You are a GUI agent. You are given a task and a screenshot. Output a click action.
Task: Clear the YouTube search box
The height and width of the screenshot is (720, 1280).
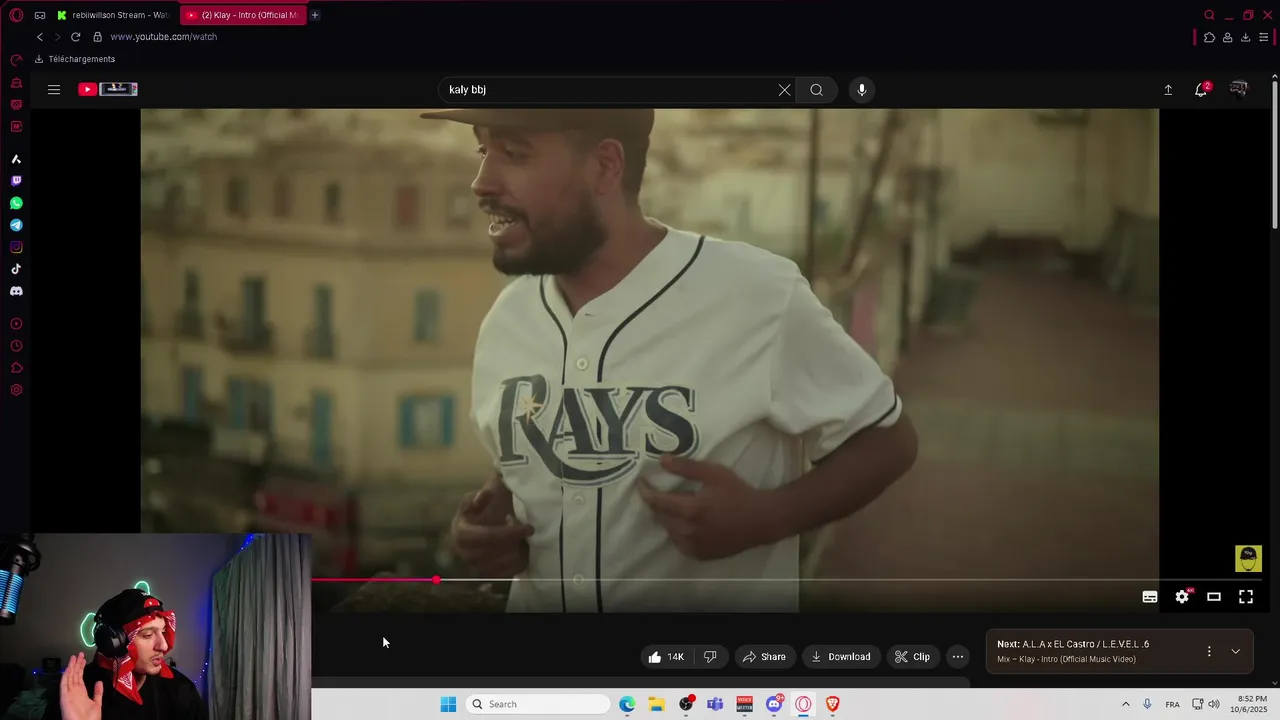(x=784, y=90)
